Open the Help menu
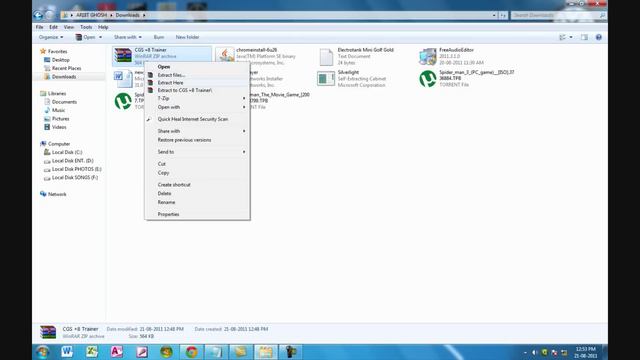The height and width of the screenshot is (360, 640). (x=103, y=27)
